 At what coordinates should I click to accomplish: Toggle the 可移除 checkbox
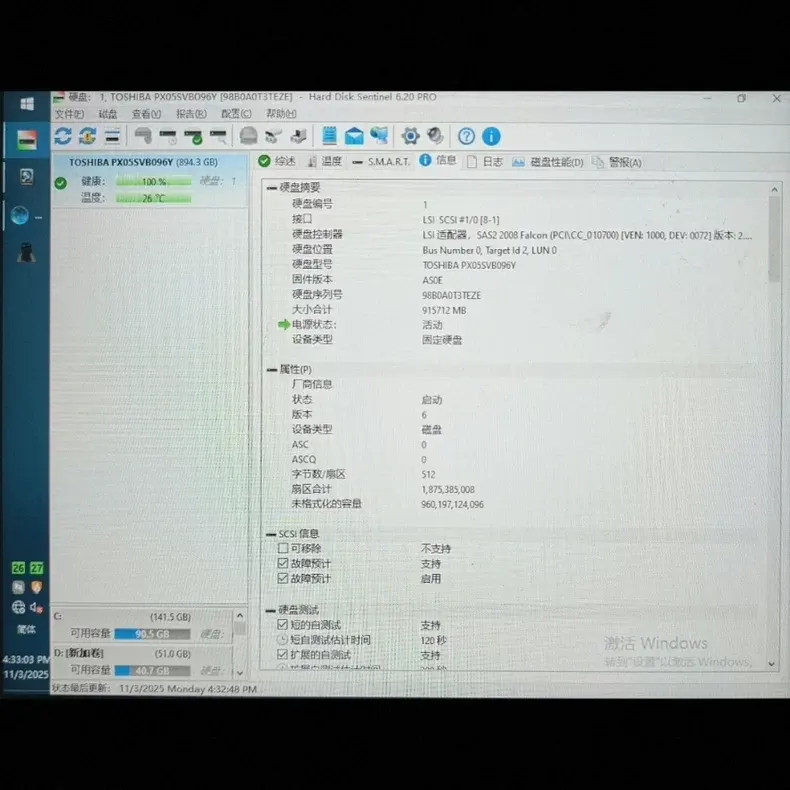283,548
